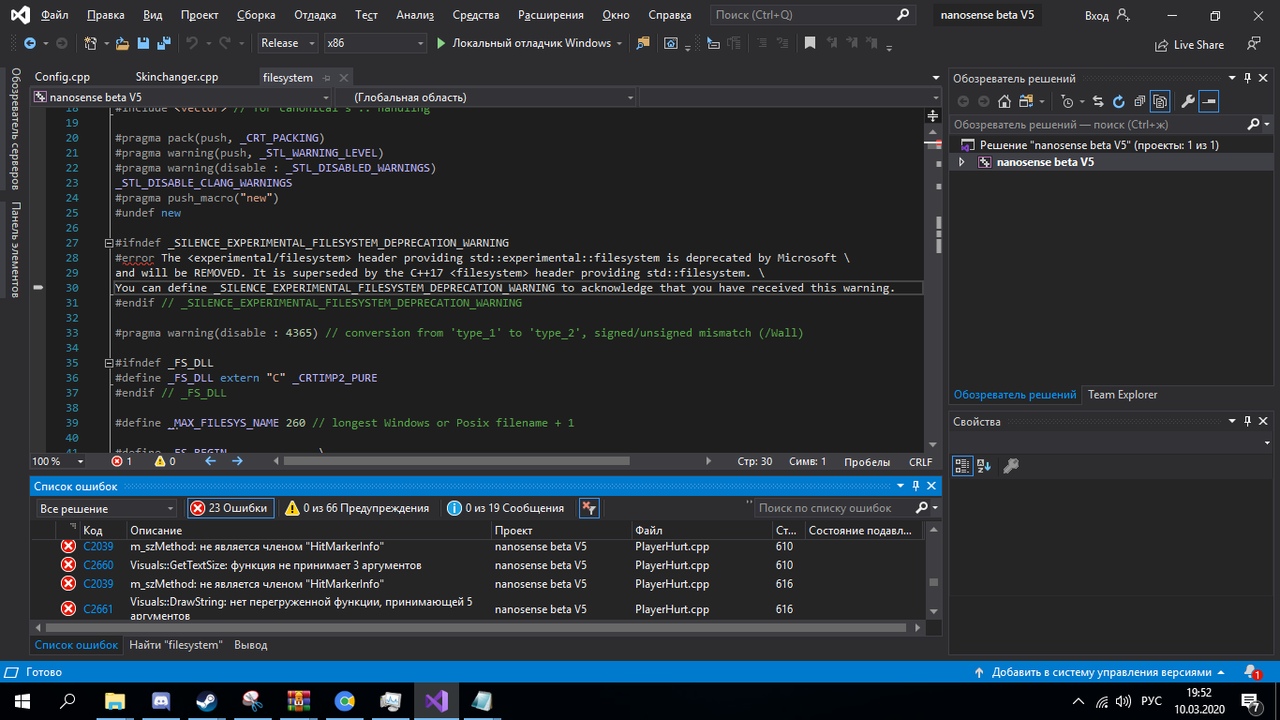This screenshot has width=1280, height=720.
Task: Click the Live Share button
Action: point(1189,45)
